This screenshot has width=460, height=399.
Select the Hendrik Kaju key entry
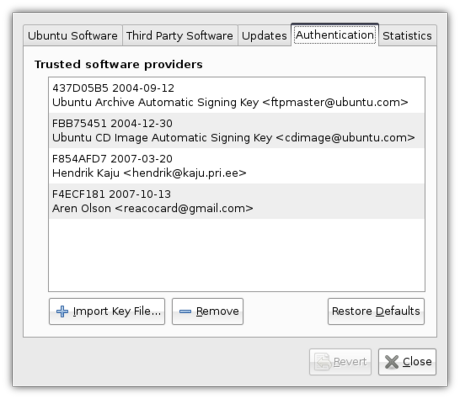click(x=237, y=166)
